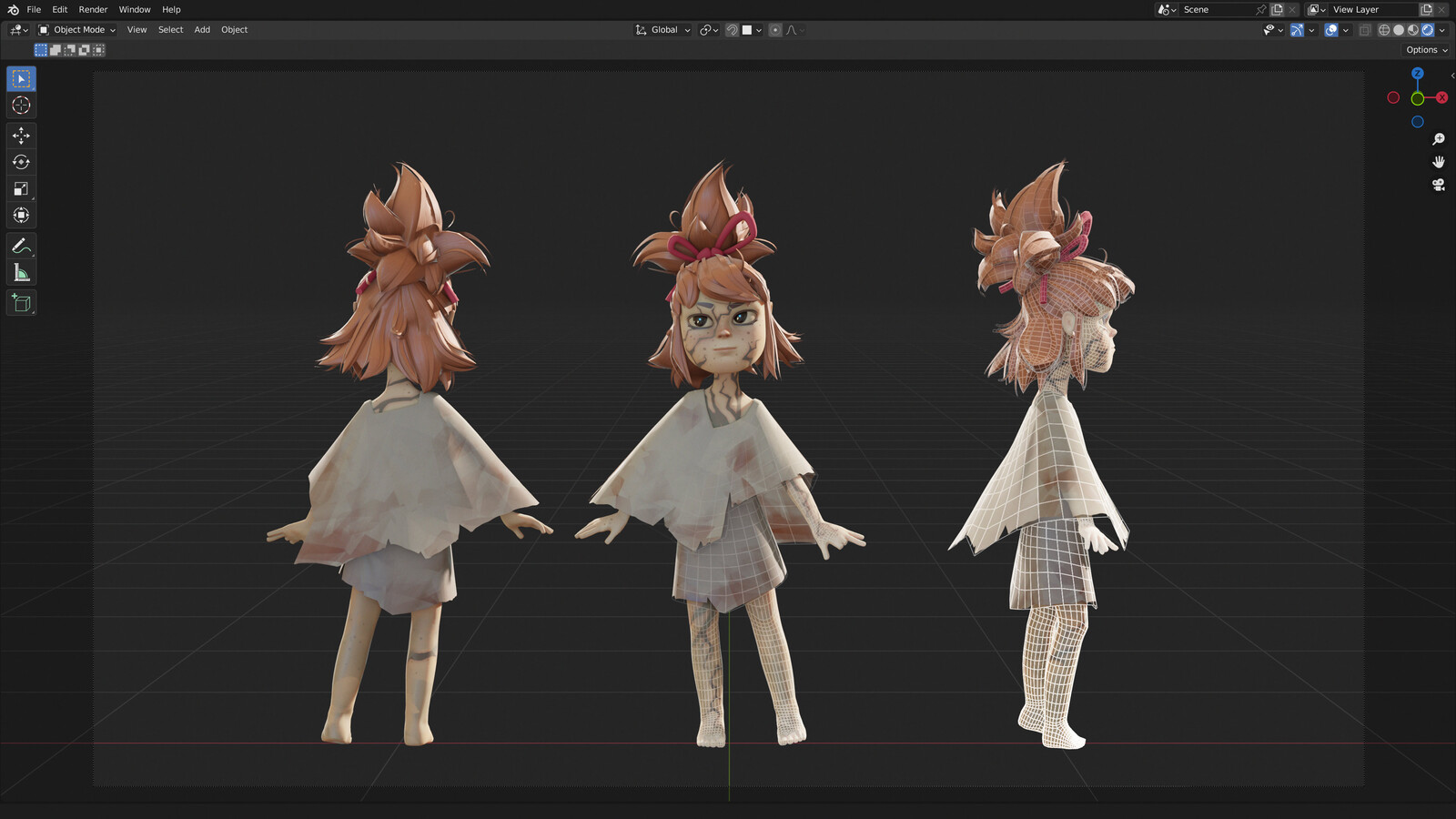This screenshot has width=1456, height=819.
Task: Open the Options dropdown
Action: (x=1426, y=50)
